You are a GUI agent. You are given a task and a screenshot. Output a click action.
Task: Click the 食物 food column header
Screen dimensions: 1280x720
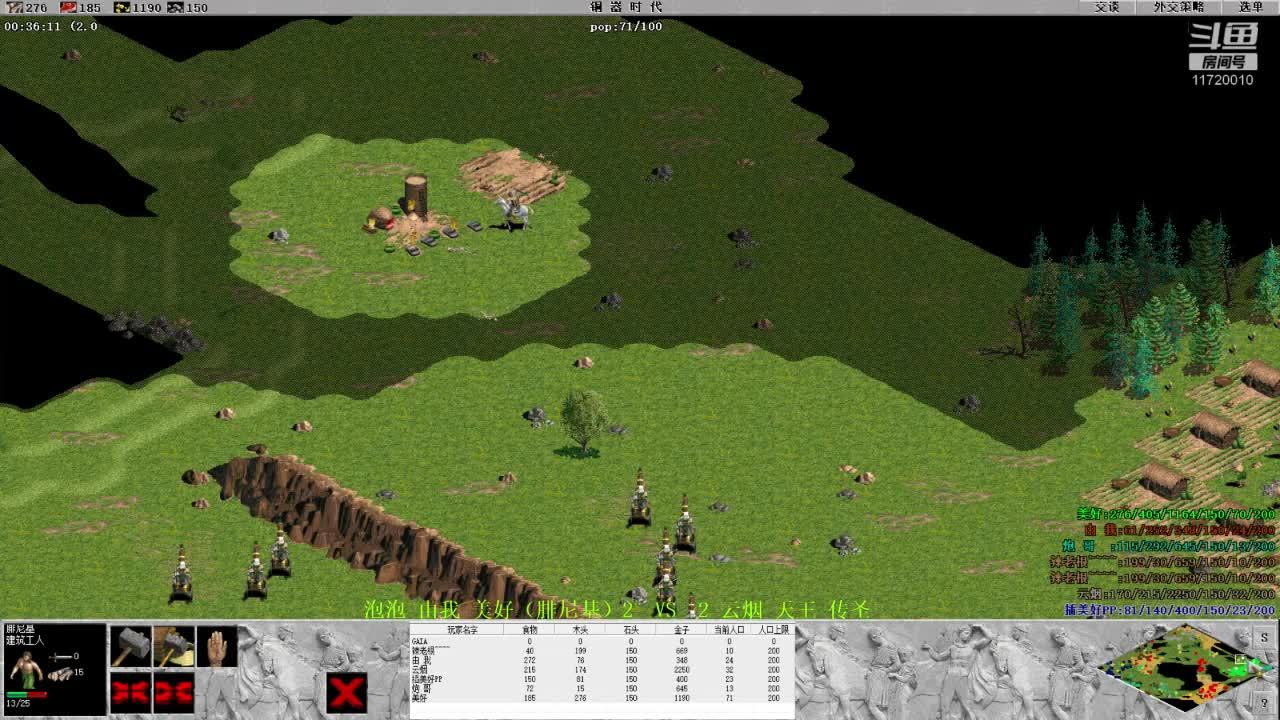pyautogui.click(x=530, y=630)
